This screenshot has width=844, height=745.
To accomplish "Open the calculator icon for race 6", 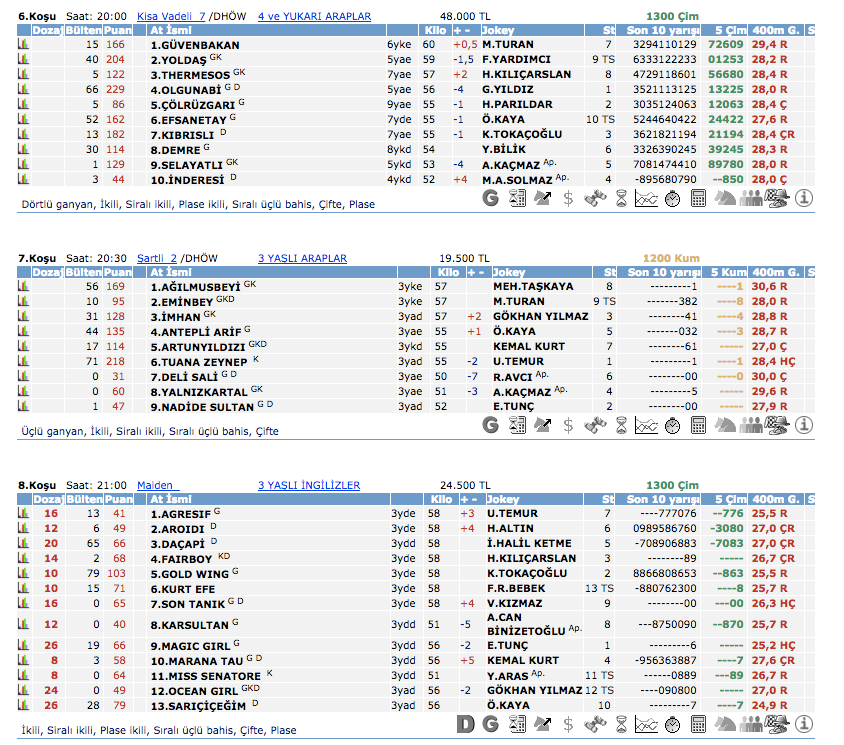I will tap(698, 198).
